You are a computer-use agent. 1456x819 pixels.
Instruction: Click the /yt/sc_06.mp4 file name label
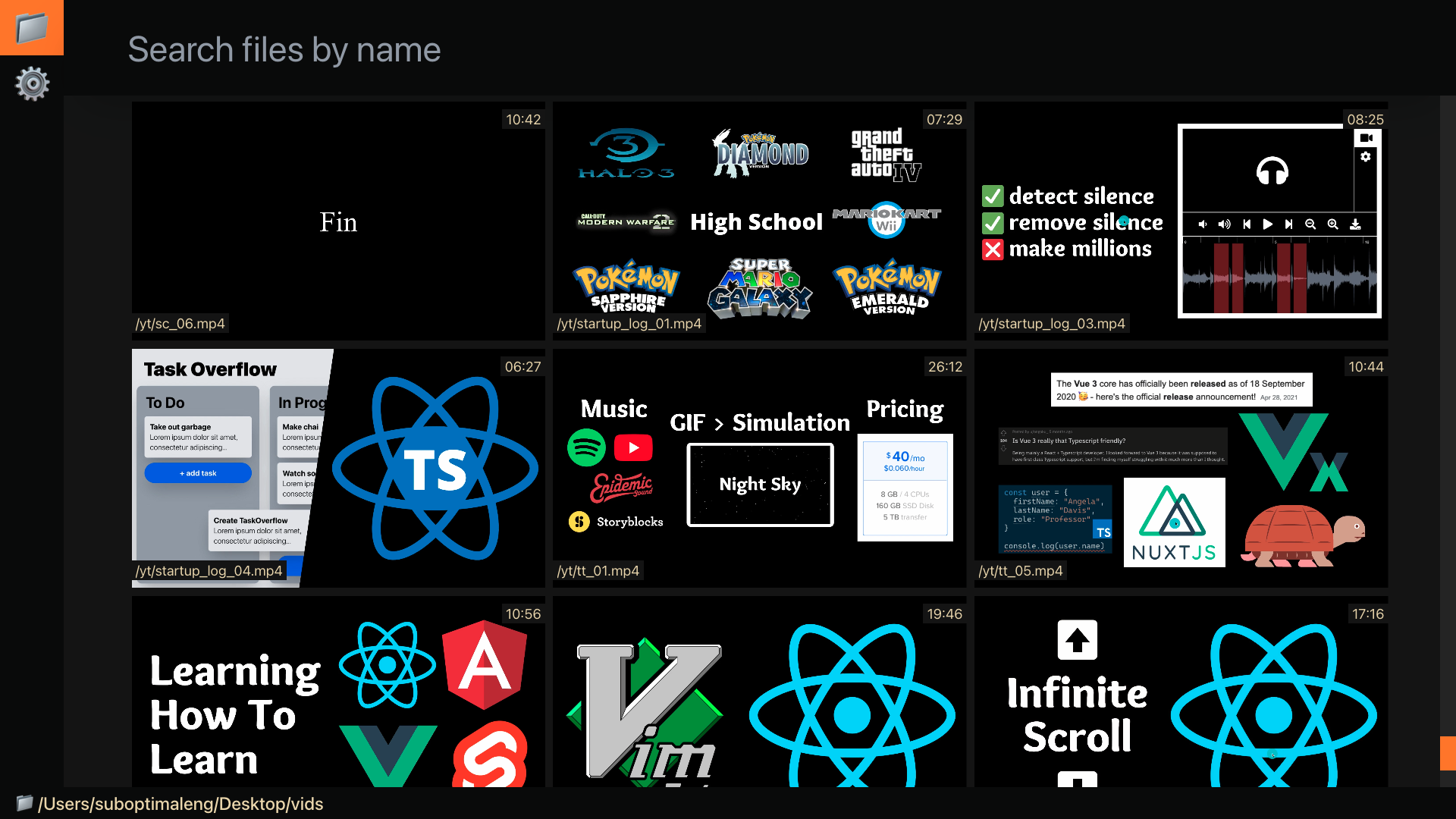pyautogui.click(x=180, y=324)
